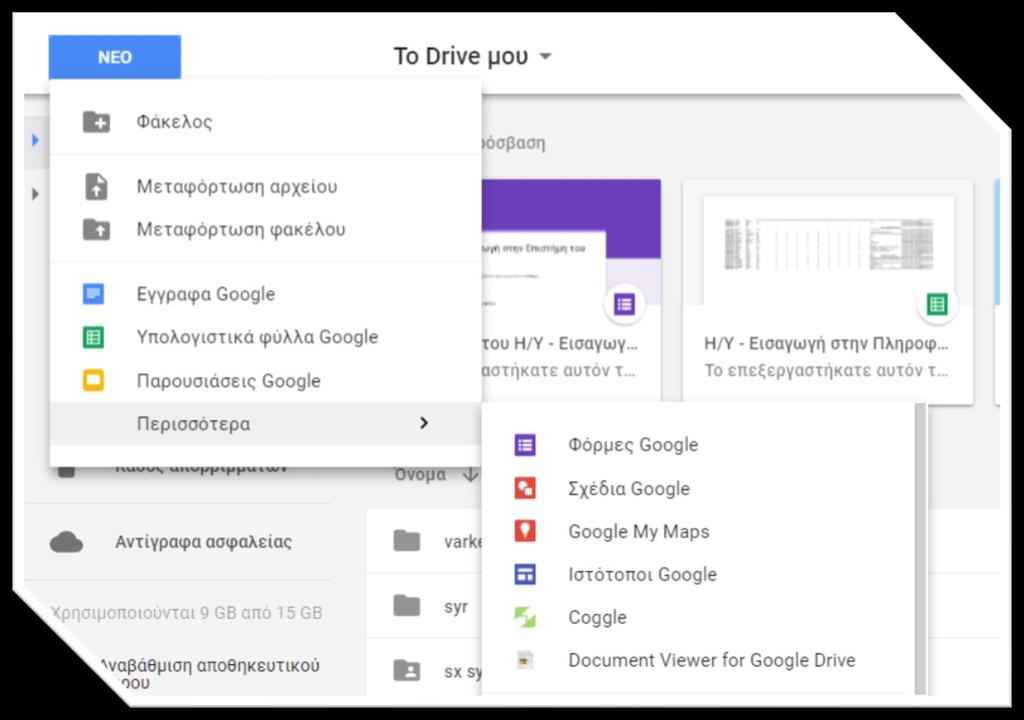This screenshot has height=720, width=1024.
Task: Click the green Coggle icon
Action: [x=525, y=617]
